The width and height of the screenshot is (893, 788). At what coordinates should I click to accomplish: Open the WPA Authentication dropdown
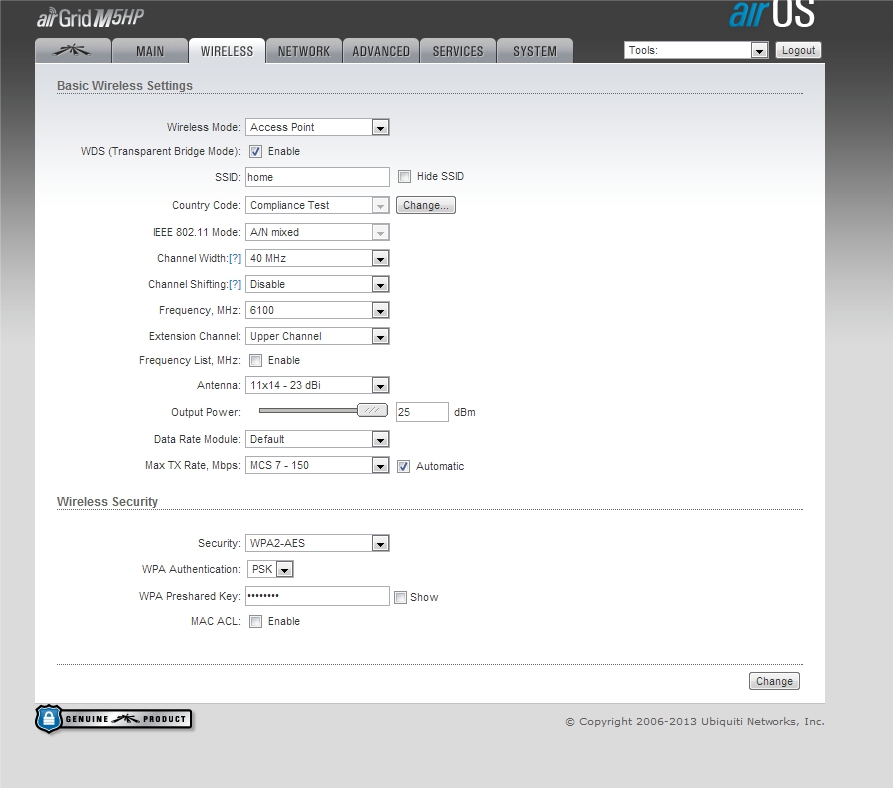pyautogui.click(x=270, y=569)
